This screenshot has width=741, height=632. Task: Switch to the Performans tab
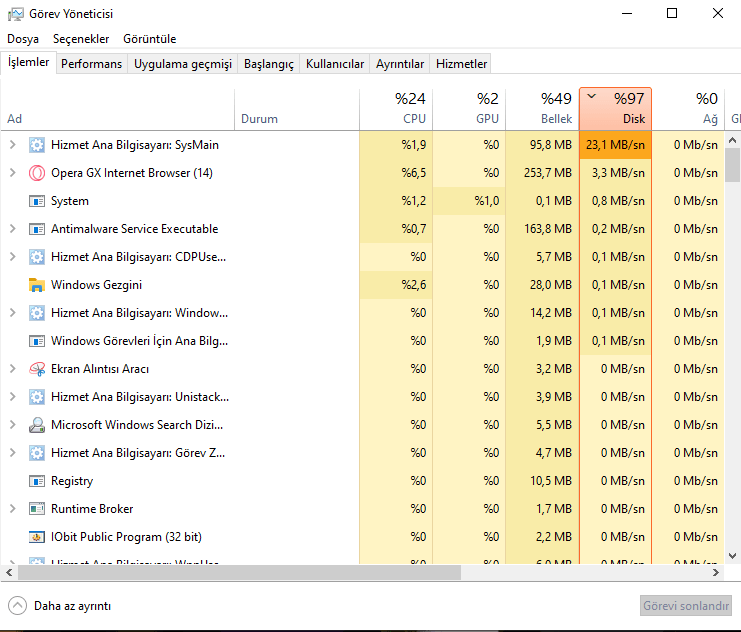92,64
